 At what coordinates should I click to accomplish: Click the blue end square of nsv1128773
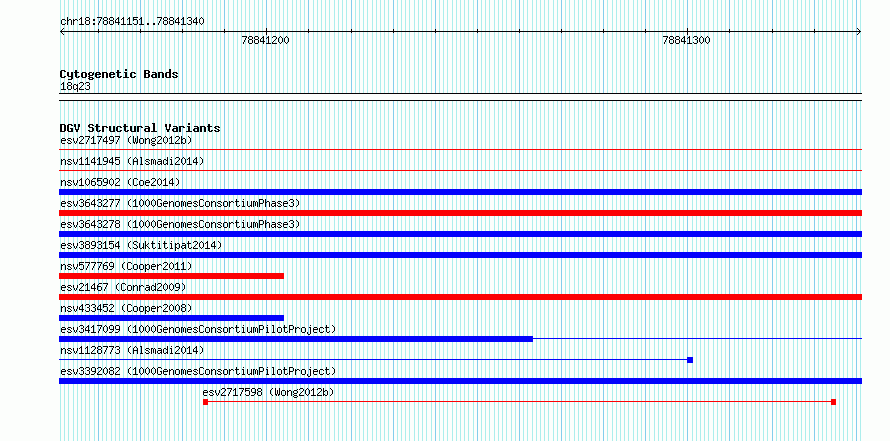(x=690, y=360)
